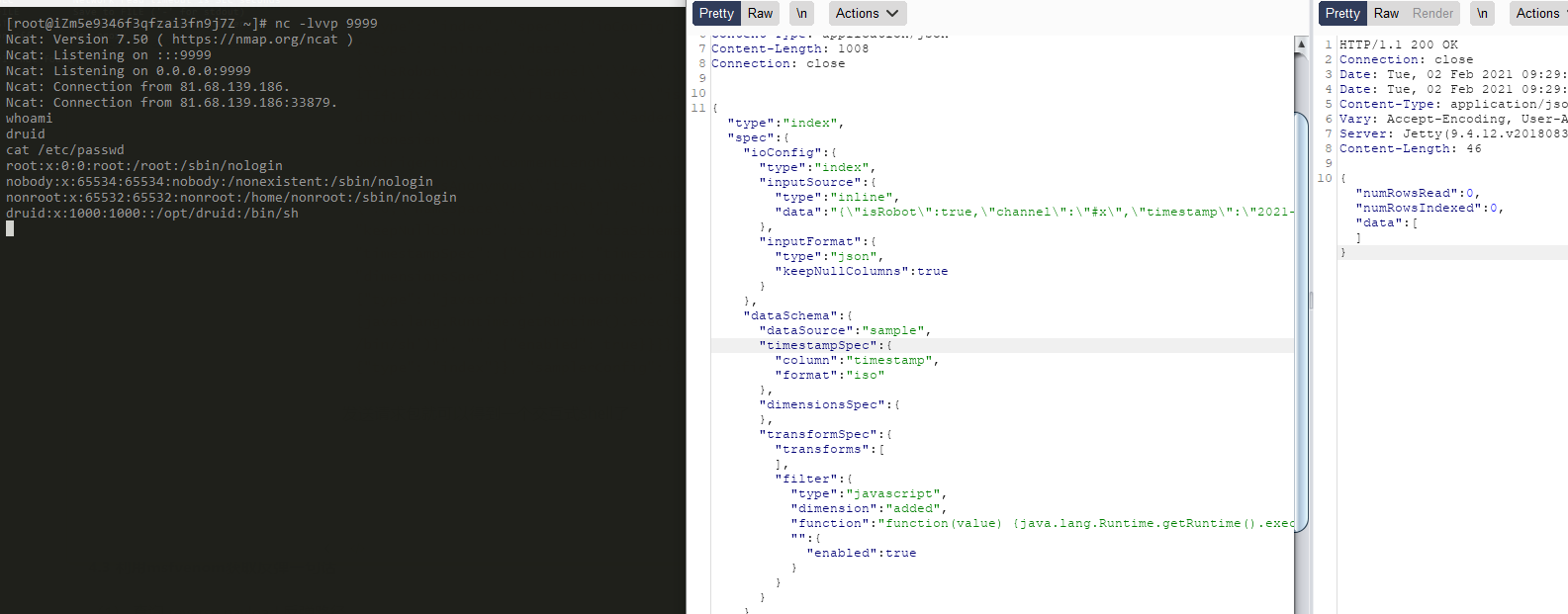Open the response panel Render tab

coord(1432,13)
